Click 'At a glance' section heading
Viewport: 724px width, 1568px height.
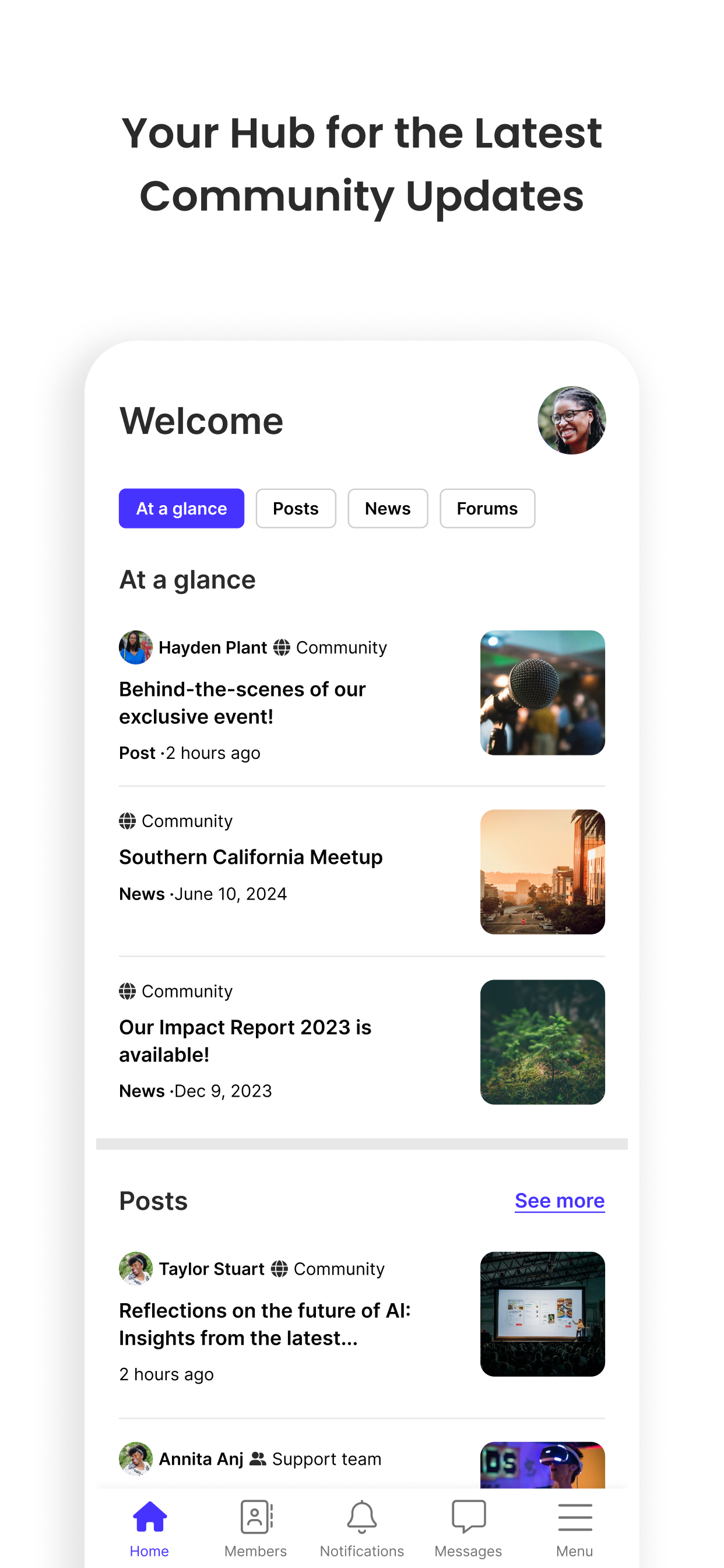187,579
